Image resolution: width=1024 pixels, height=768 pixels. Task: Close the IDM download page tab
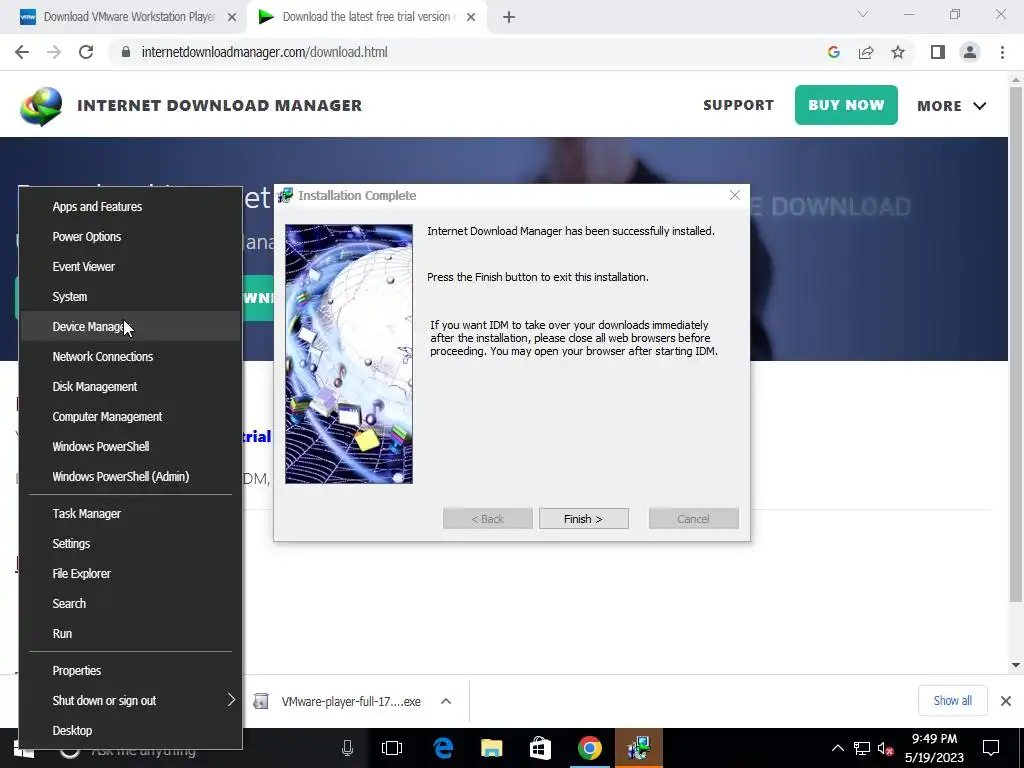(471, 18)
